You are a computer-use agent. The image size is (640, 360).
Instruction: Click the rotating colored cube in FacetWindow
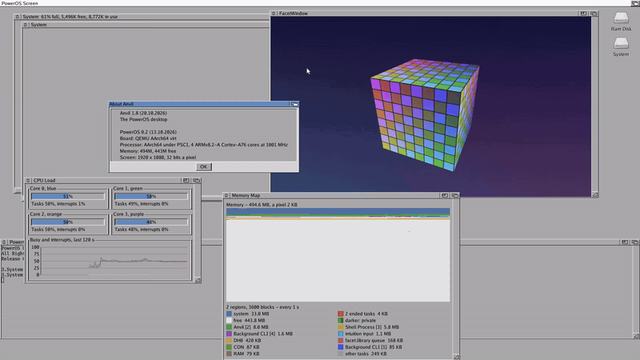[425, 114]
